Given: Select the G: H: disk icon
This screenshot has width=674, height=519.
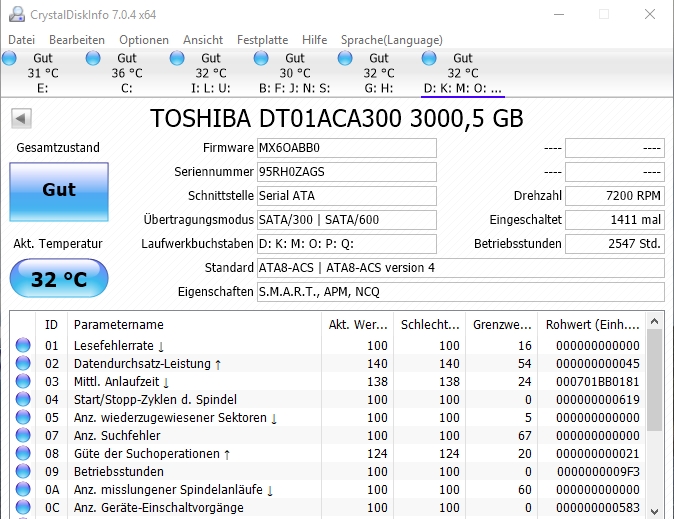Looking at the screenshot, I should coord(345,58).
